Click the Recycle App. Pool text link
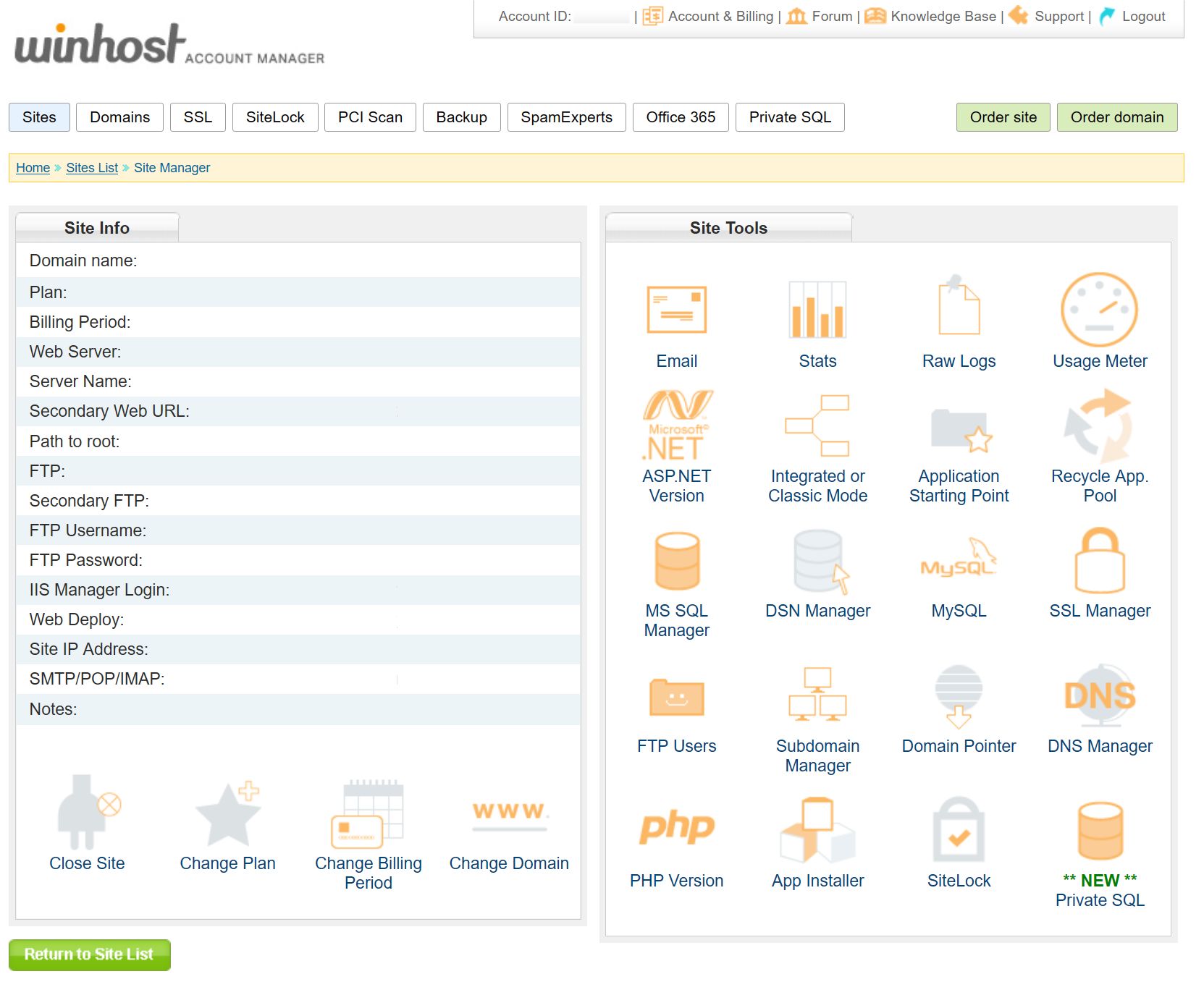The image size is (1204, 982). [x=1100, y=486]
